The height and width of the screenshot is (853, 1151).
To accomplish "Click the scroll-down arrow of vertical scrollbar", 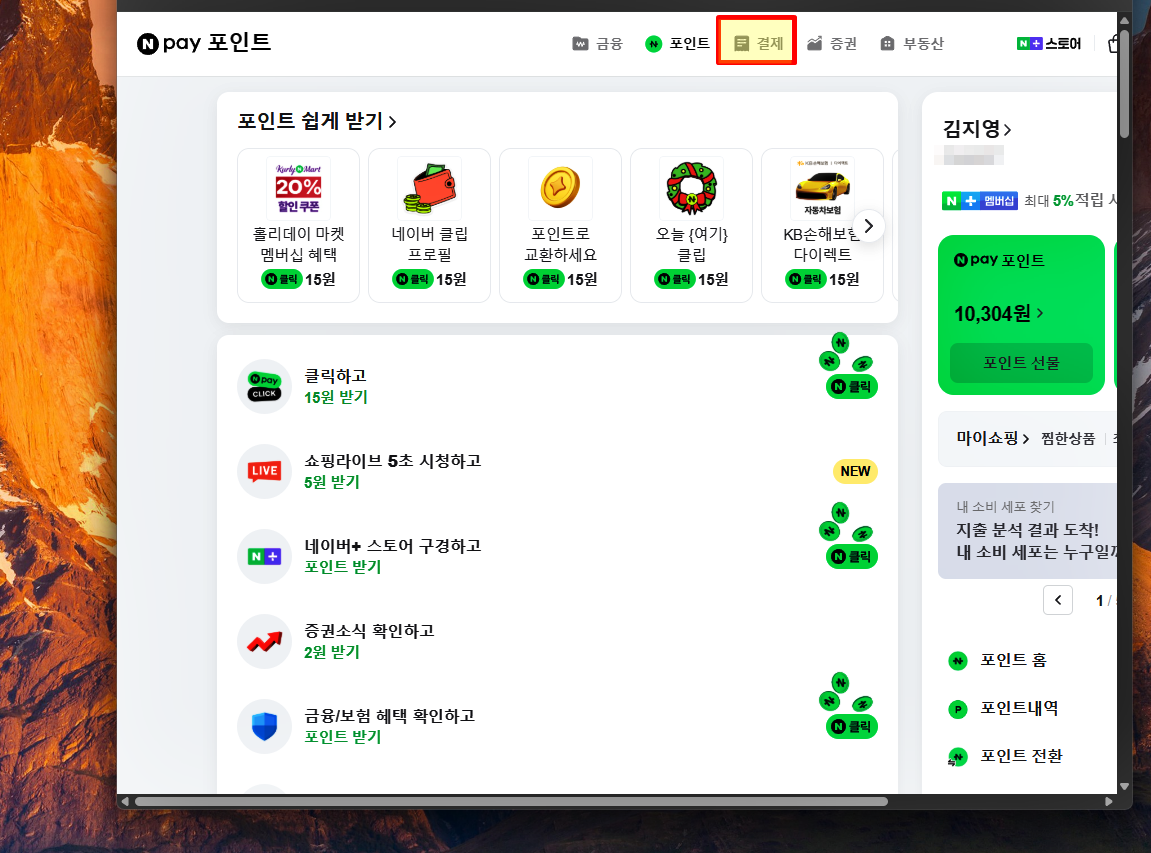I will pyautogui.click(x=1125, y=785).
